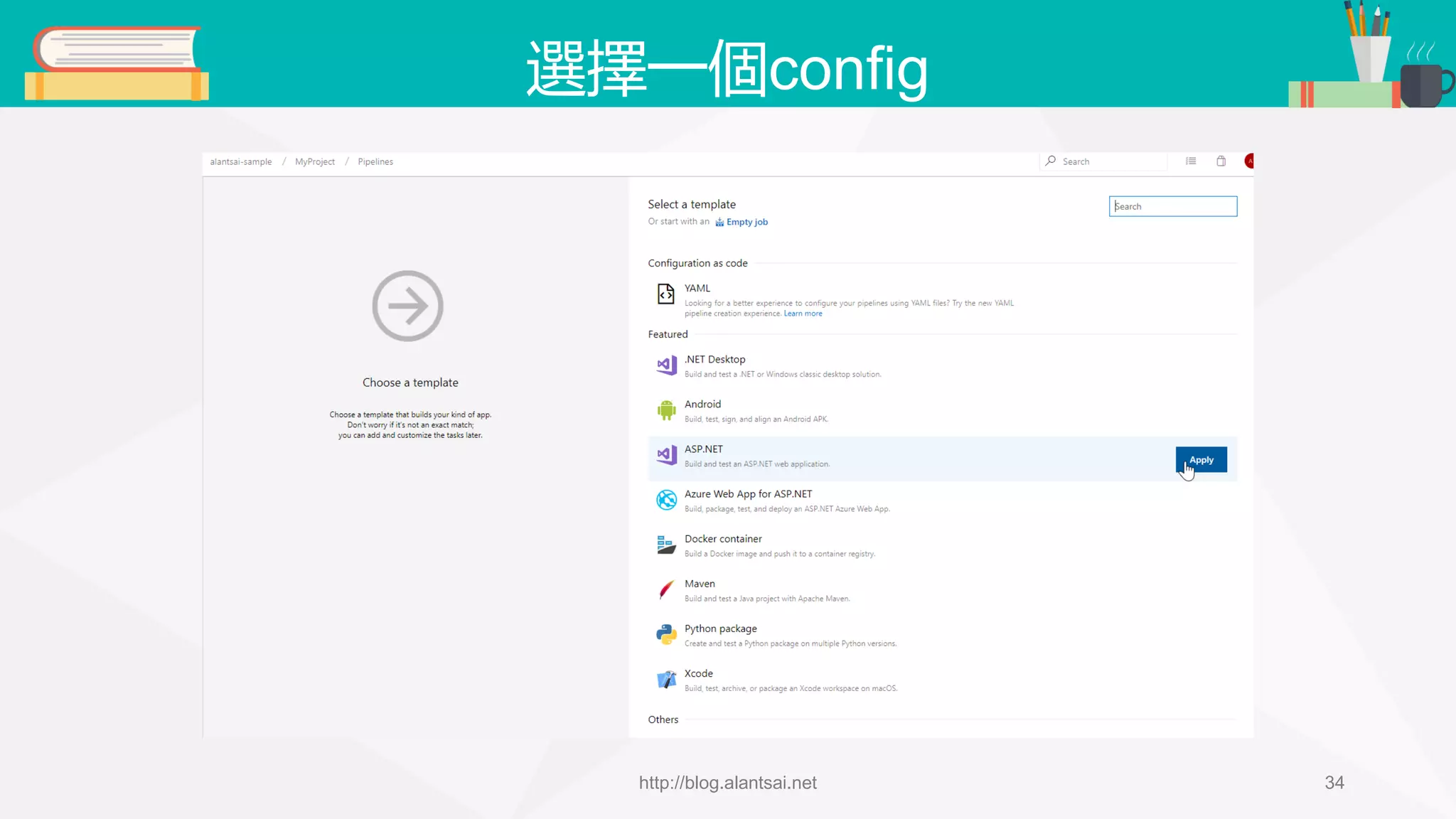Focus the template Search field
The image size is (1456, 819).
tap(1172, 206)
